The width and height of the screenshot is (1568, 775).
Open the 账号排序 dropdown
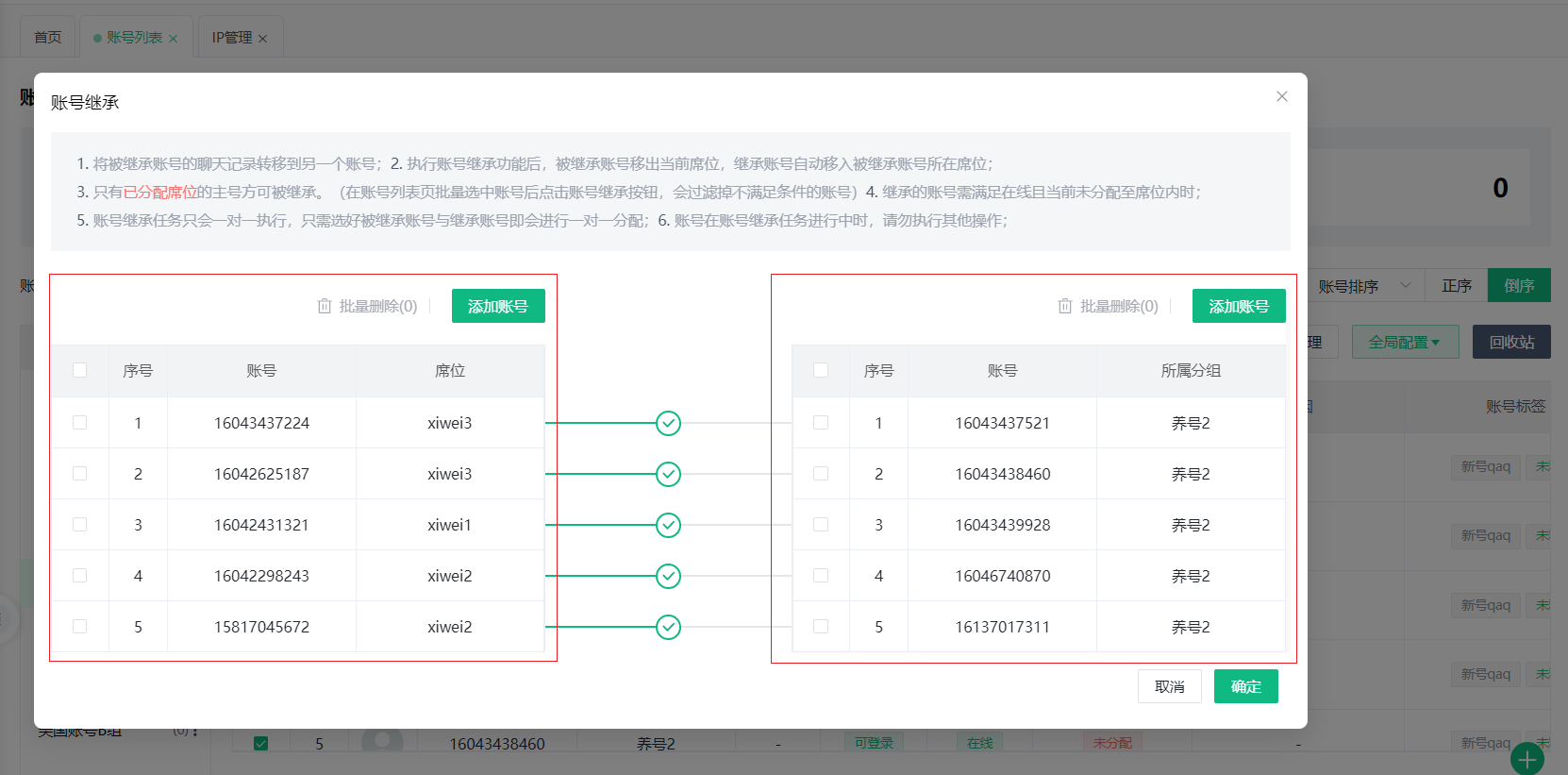click(1364, 286)
